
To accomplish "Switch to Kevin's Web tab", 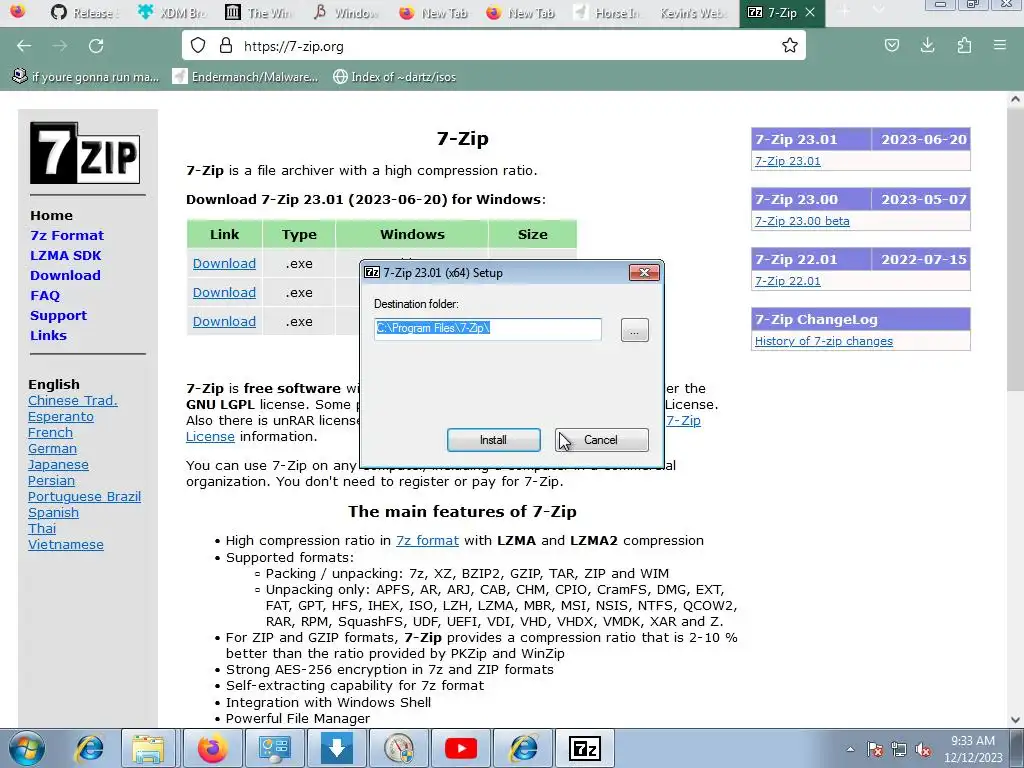I will pyautogui.click(x=694, y=12).
